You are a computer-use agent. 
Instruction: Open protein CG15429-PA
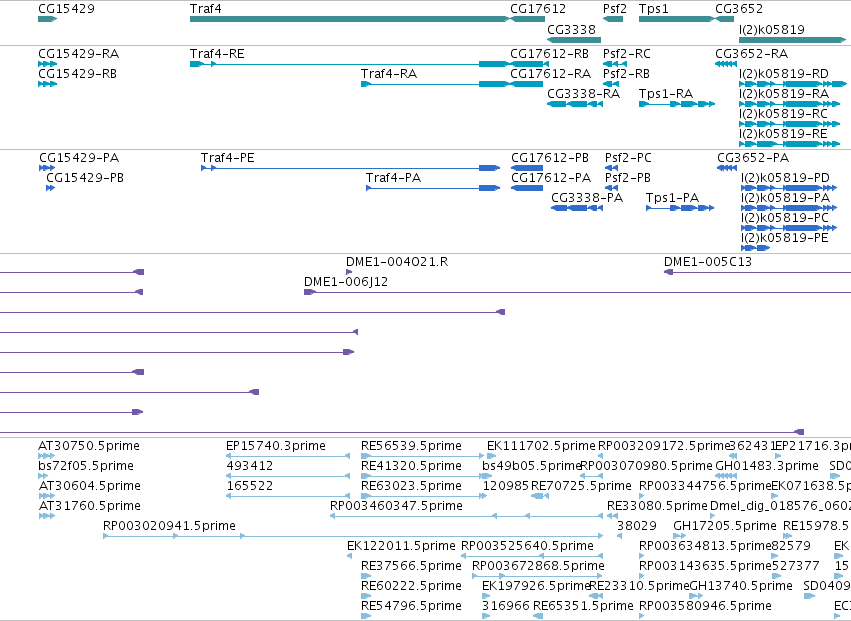47,168
